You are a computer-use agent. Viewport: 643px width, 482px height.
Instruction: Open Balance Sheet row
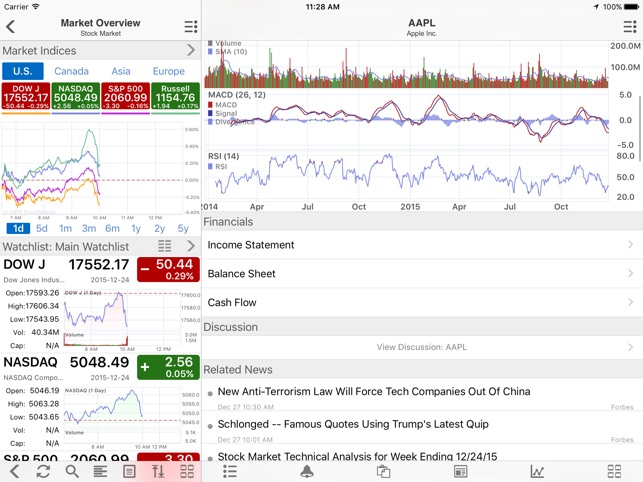pyautogui.click(x=422, y=274)
